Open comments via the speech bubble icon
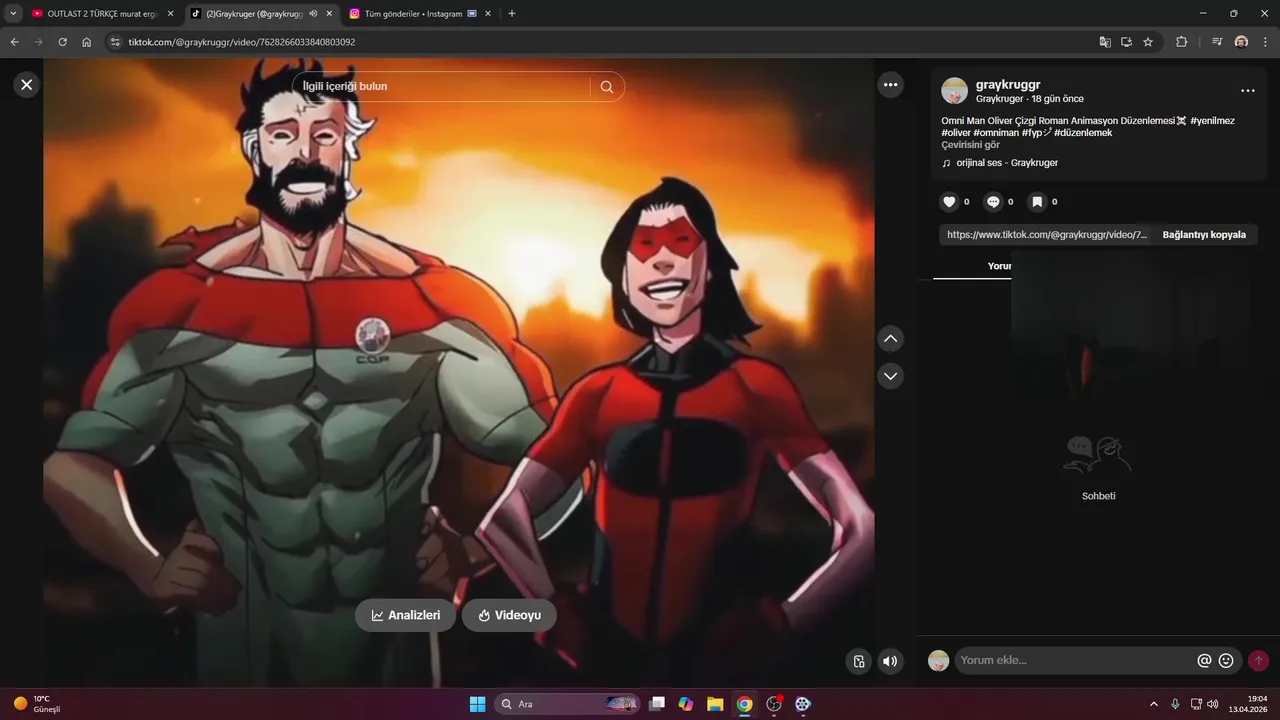 click(x=993, y=202)
